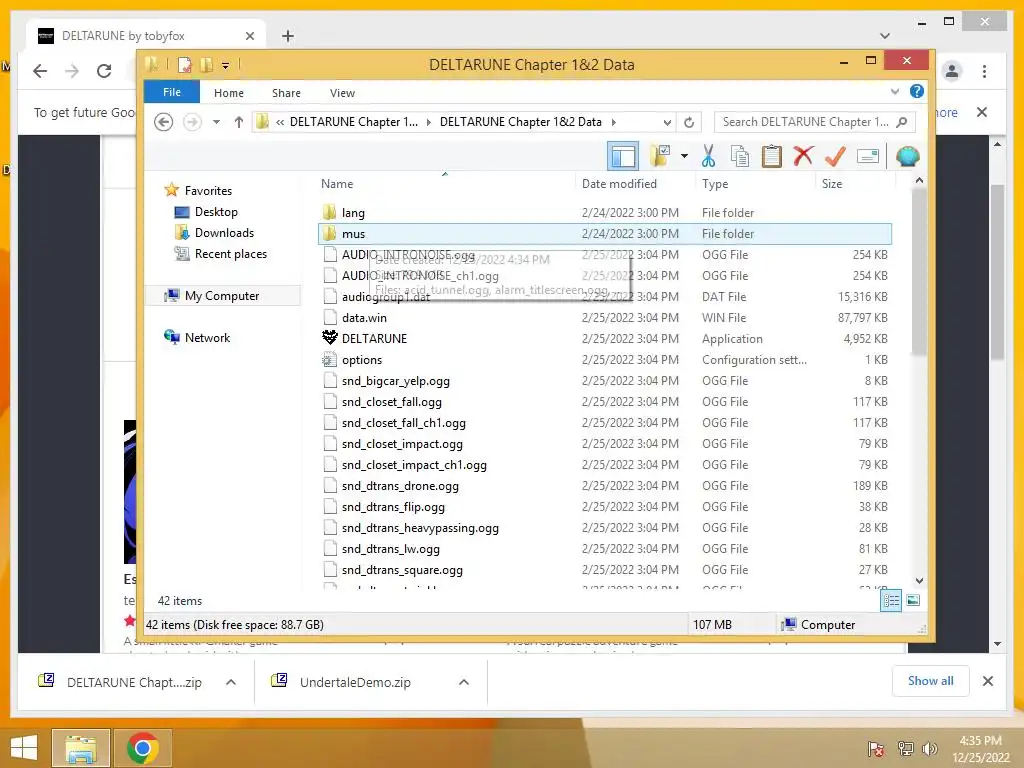Open Customize Quick Access Toolbar dropdown
Image resolution: width=1024 pixels, height=768 pixels.
tap(225, 65)
